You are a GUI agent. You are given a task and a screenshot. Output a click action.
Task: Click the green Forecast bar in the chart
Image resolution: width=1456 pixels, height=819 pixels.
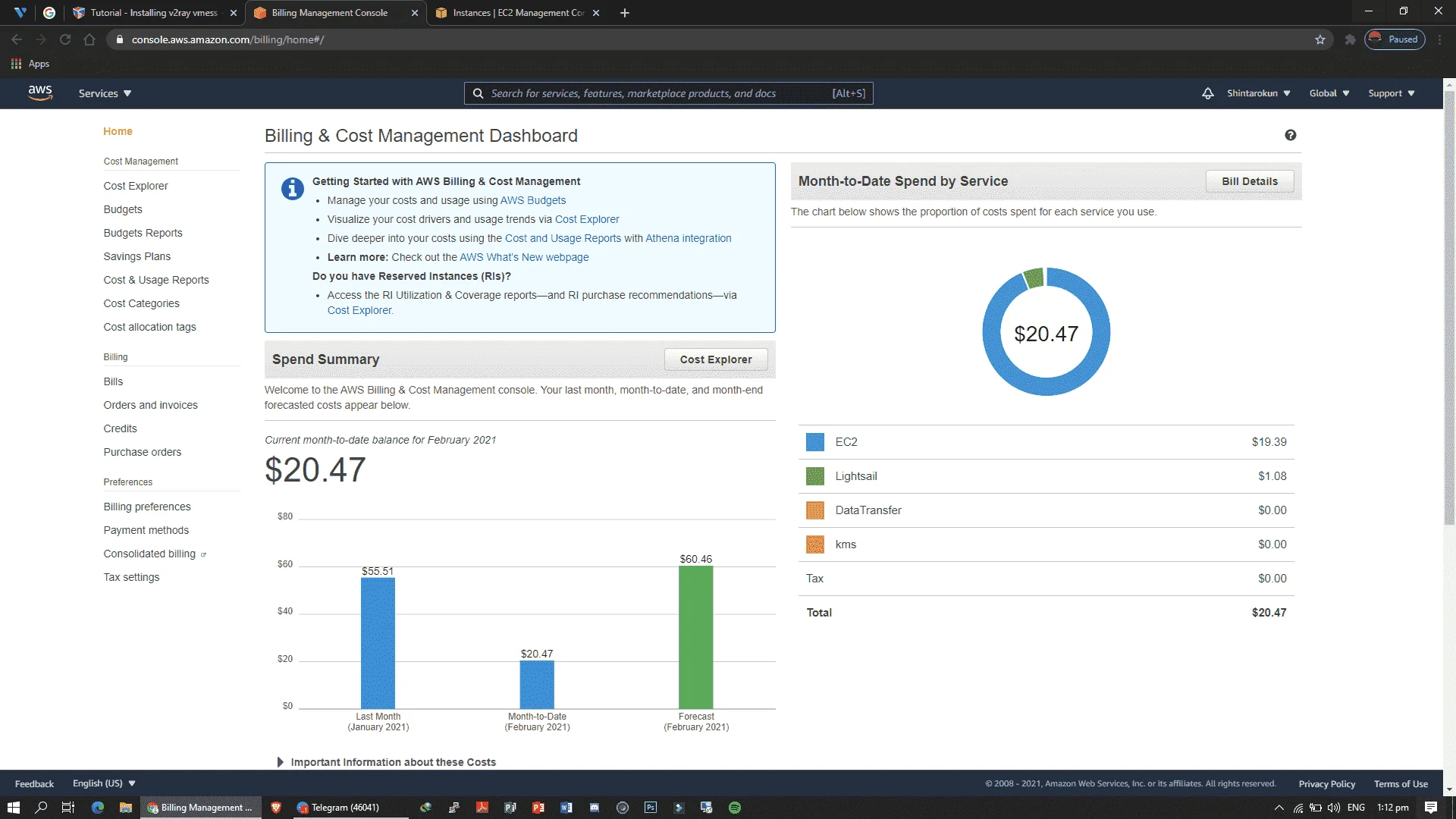696,637
